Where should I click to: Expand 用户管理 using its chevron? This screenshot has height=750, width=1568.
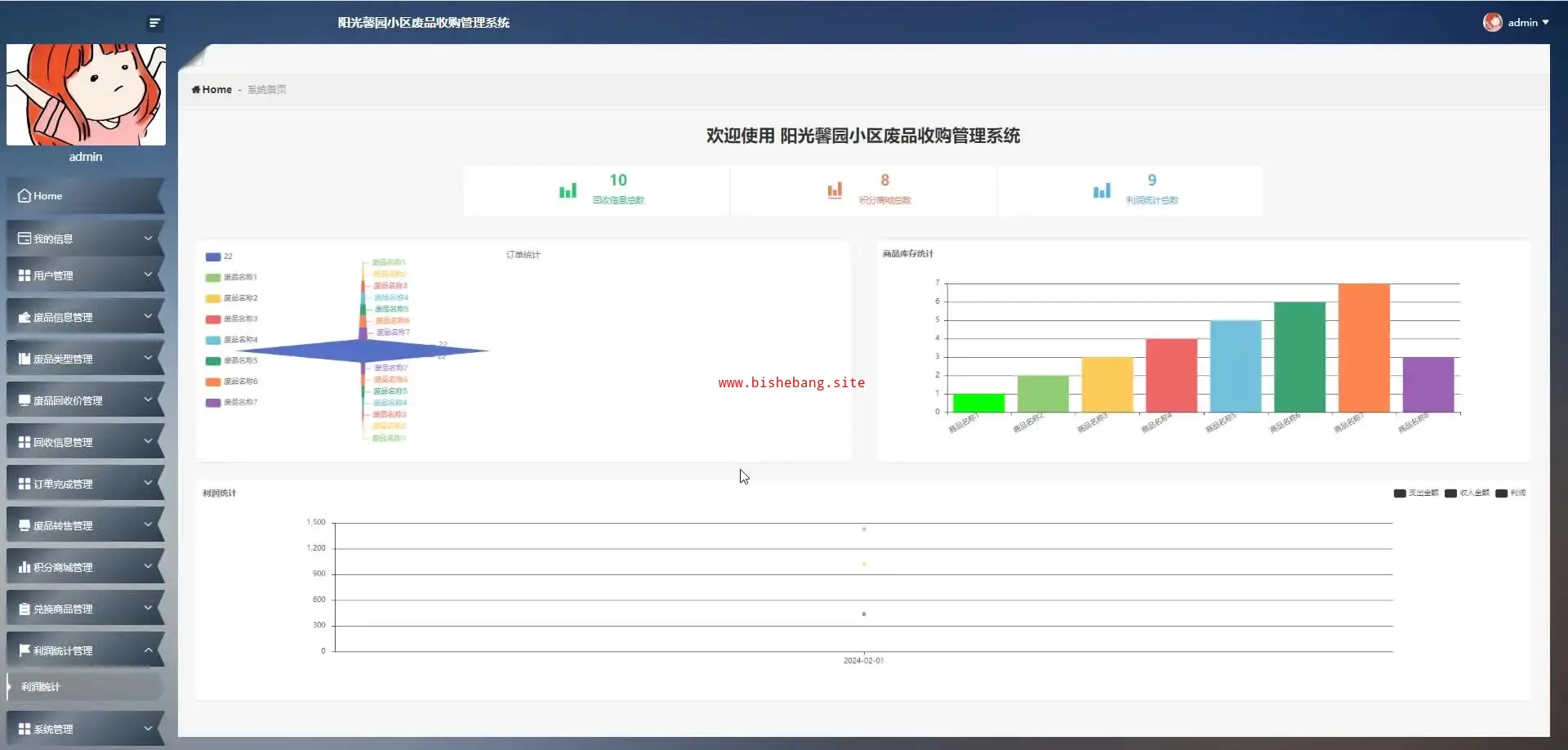click(x=148, y=275)
